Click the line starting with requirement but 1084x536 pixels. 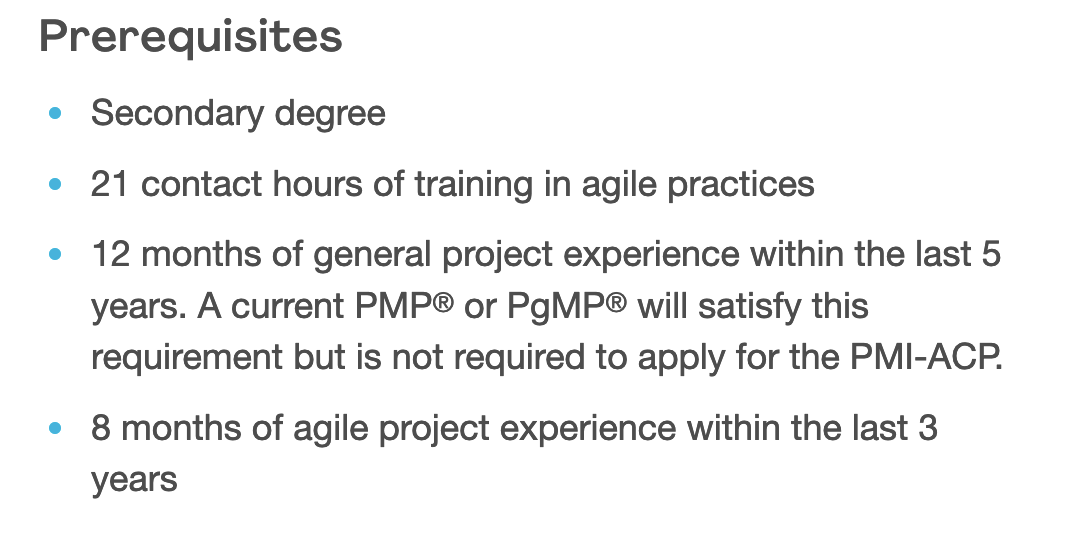(x=547, y=358)
